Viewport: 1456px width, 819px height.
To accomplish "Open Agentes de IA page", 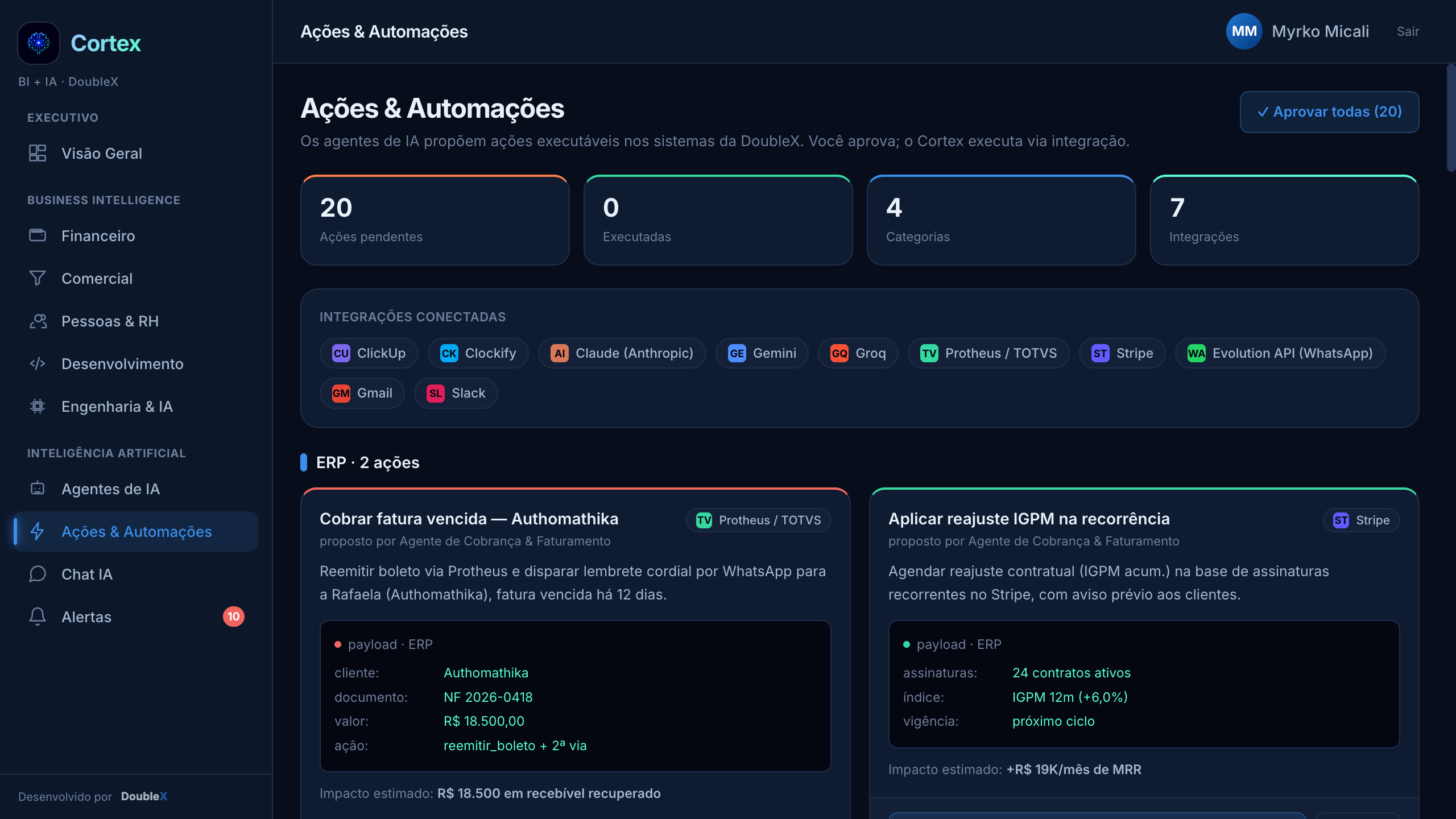I will coord(135,489).
